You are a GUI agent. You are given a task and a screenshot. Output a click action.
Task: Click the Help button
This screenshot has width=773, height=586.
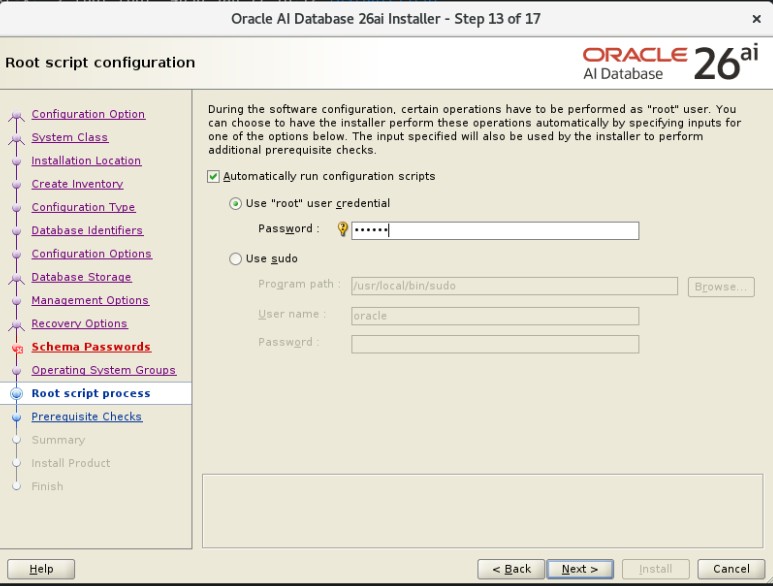41,569
